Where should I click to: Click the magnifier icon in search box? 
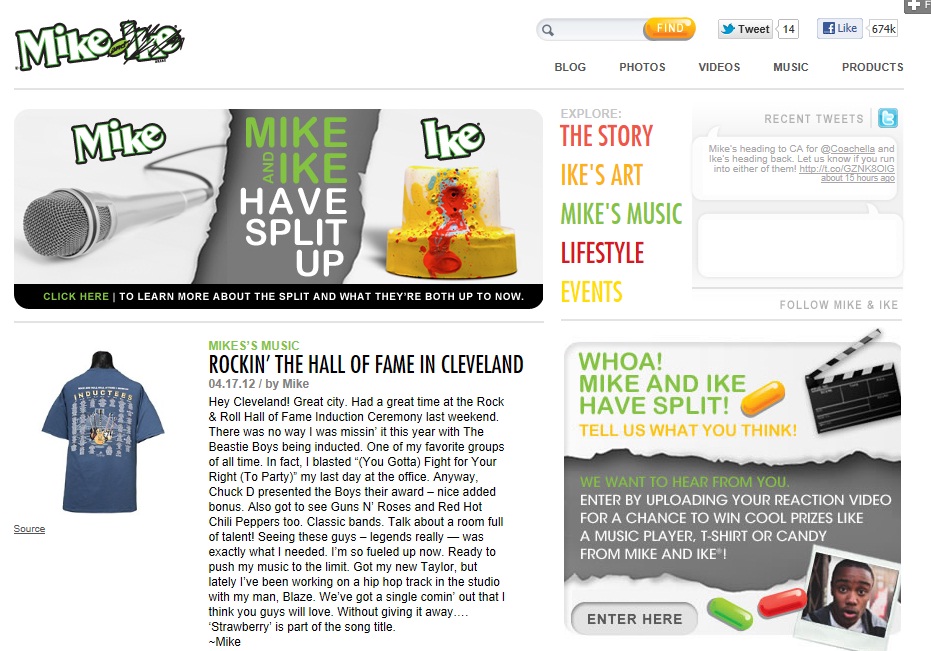(x=548, y=30)
